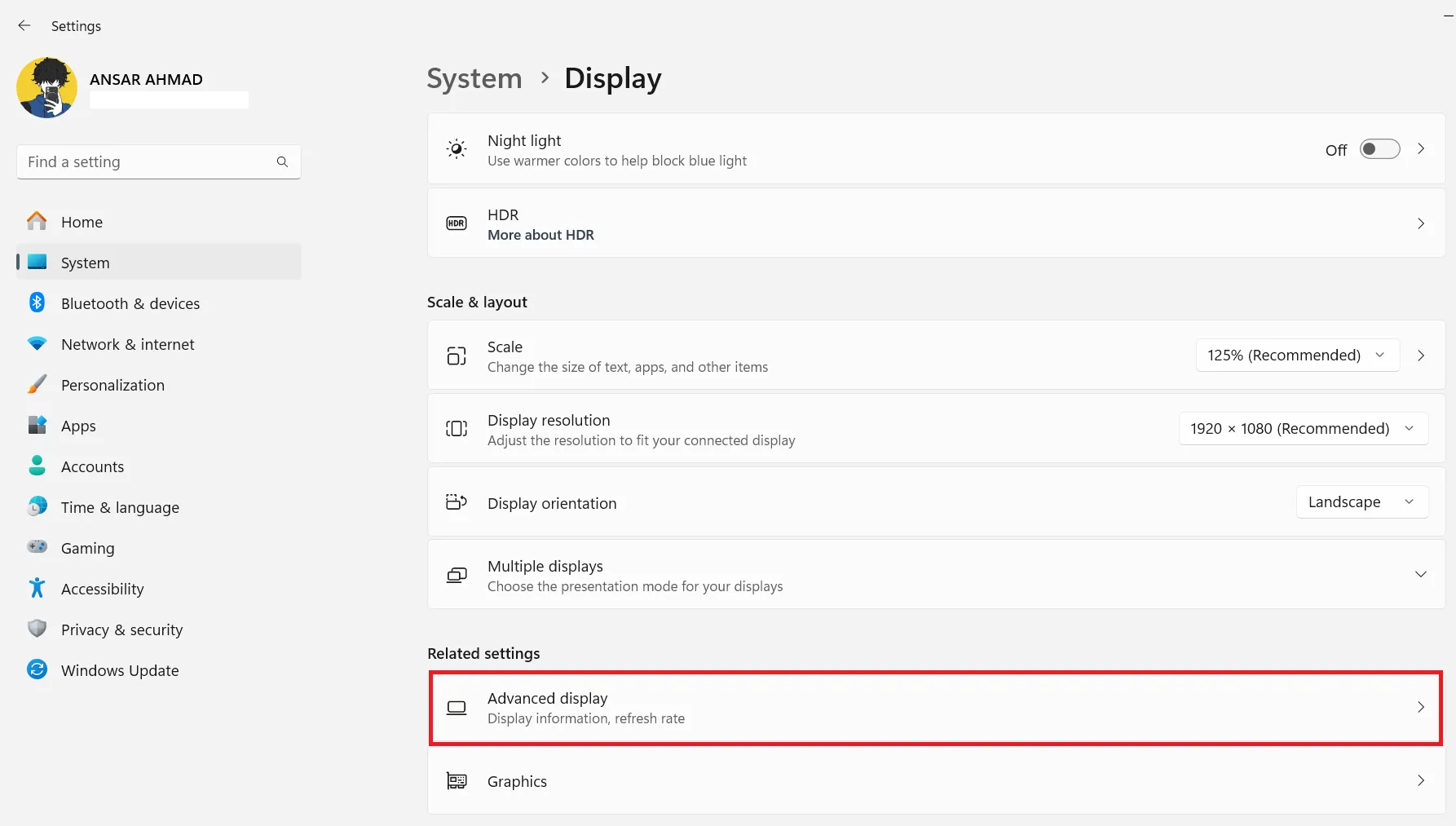Open the Scale percentage dropdown
Viewport: 1456px width, 826px height.
1296,356
